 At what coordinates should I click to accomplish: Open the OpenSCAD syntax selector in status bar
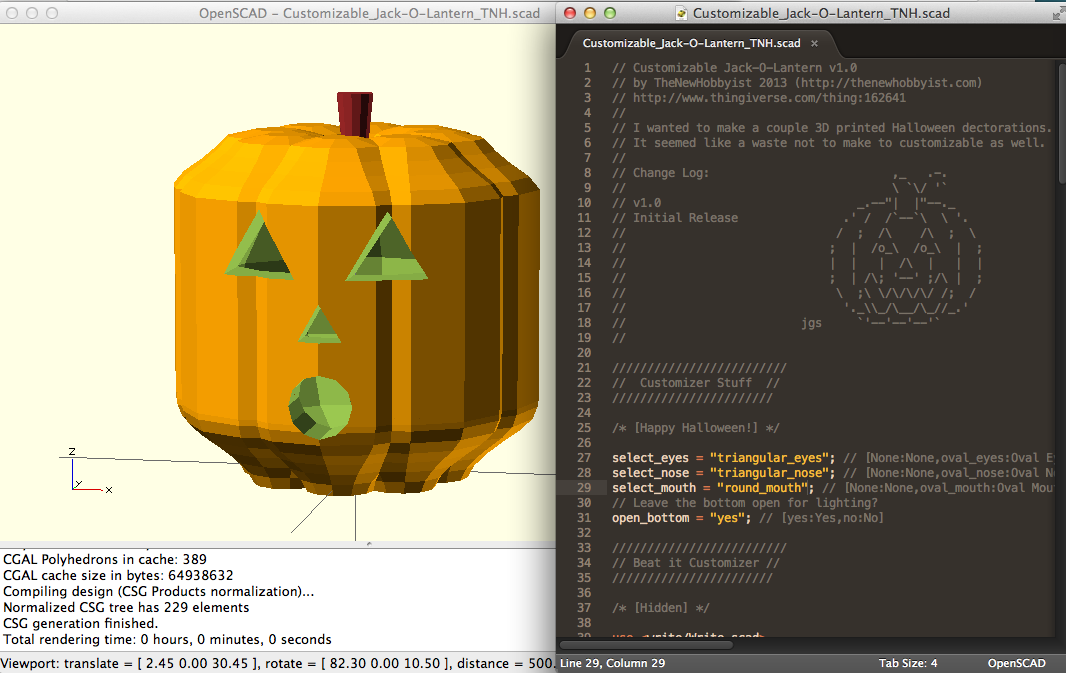[1016, 662]
